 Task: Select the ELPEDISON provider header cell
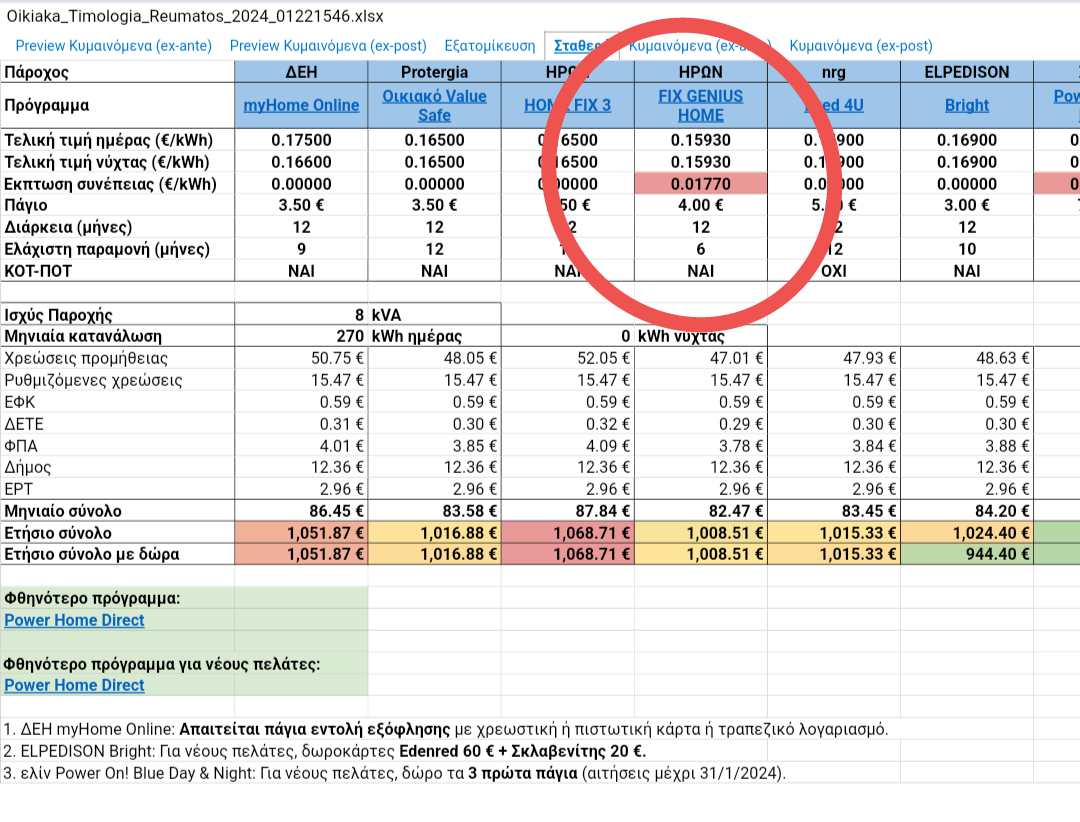(x=967, y=72)
